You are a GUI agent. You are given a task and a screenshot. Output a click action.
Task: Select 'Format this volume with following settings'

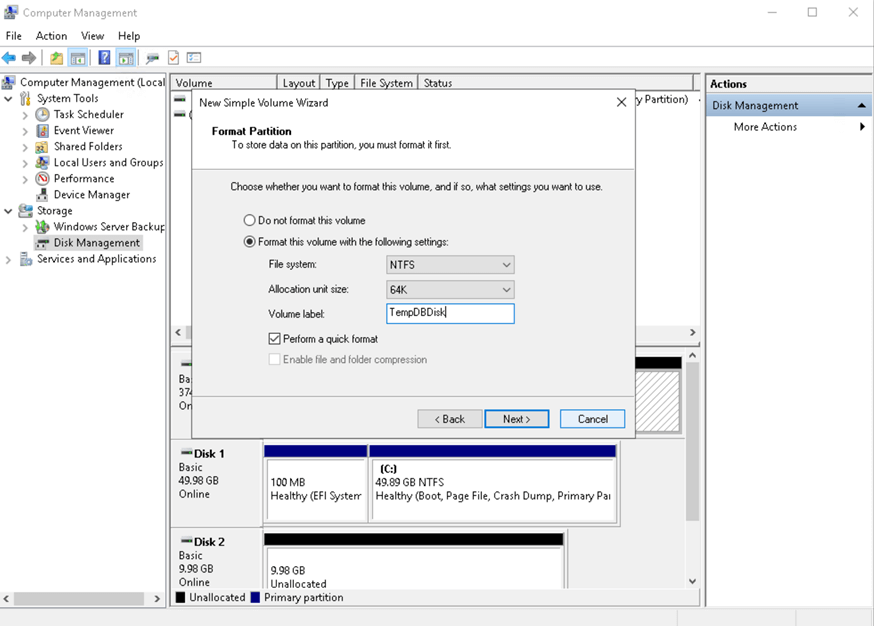(x=250, y=242)
